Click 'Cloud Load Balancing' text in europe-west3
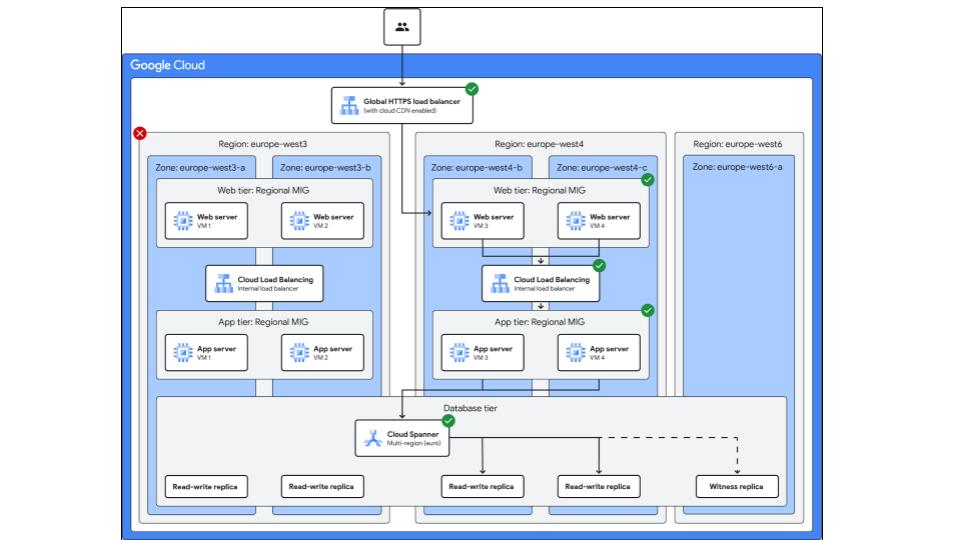960x540 pixels. pyautogui.click(x=276, y=280)
